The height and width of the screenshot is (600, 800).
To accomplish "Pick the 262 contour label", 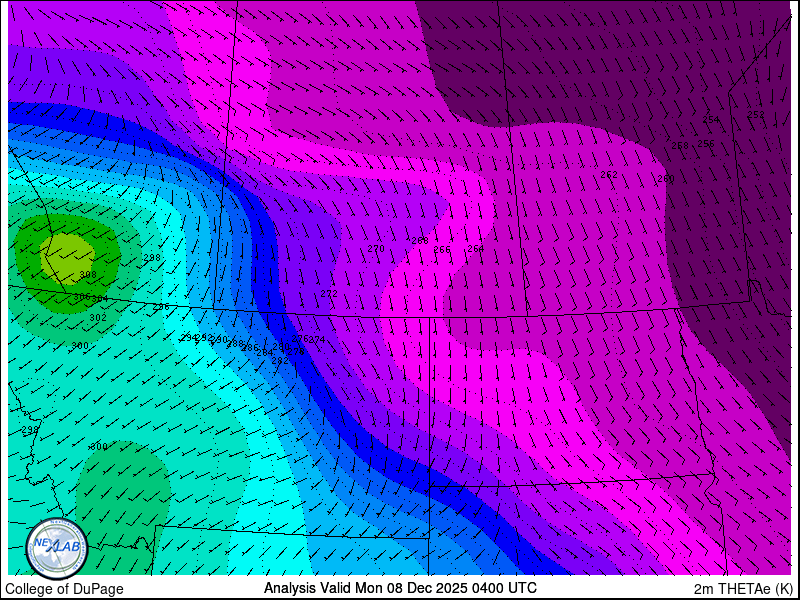I will pos(609,175).
